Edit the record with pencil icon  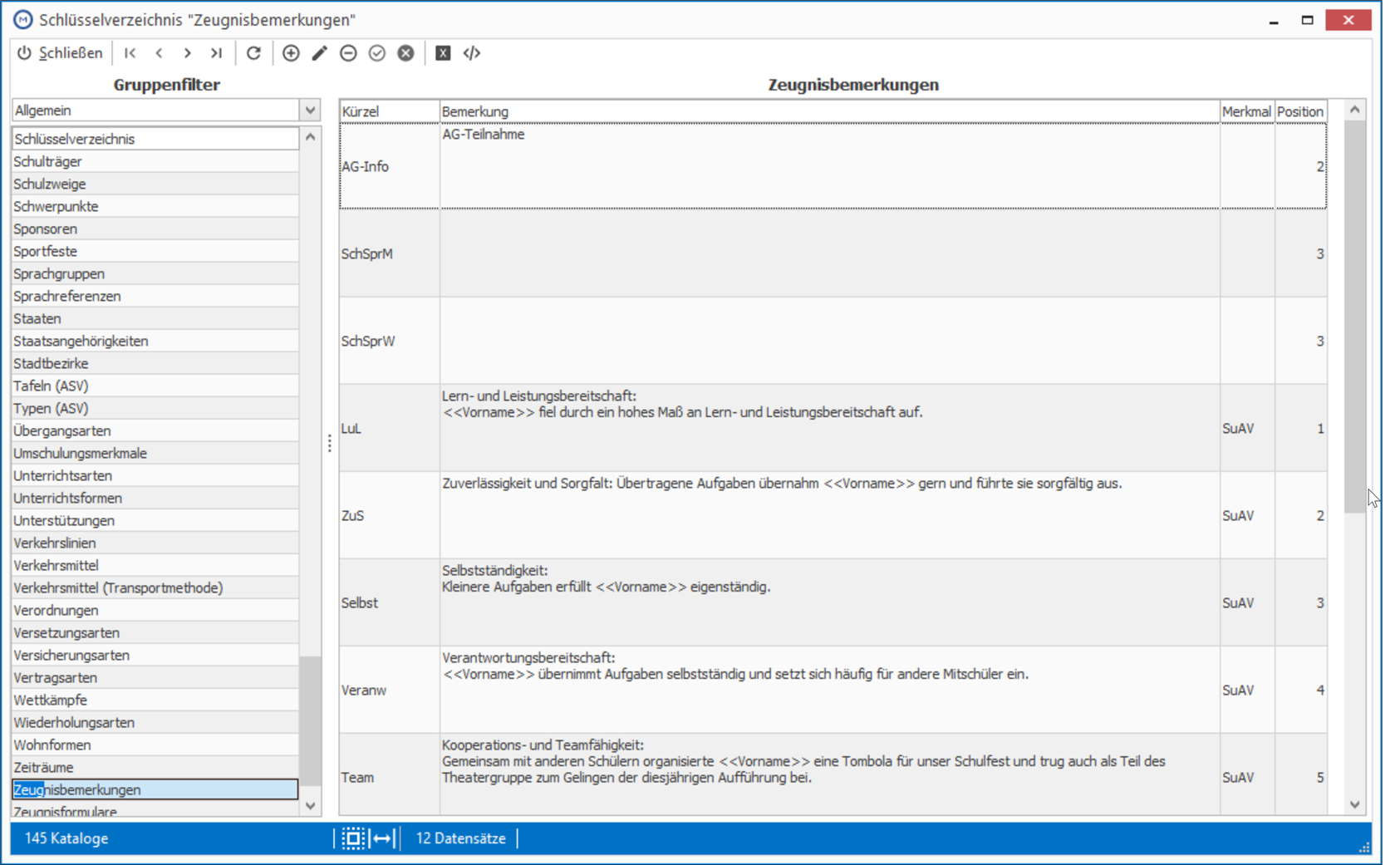[320, 53]
